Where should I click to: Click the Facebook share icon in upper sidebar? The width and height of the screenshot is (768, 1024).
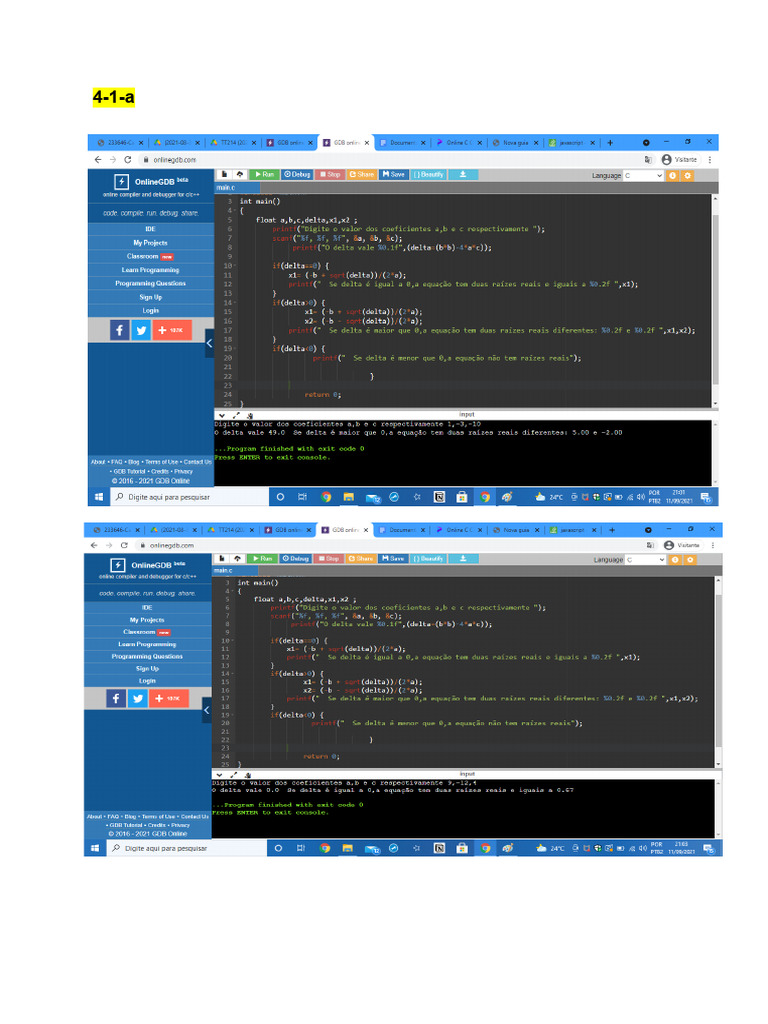pyautogui.click(x=118, y=329)
